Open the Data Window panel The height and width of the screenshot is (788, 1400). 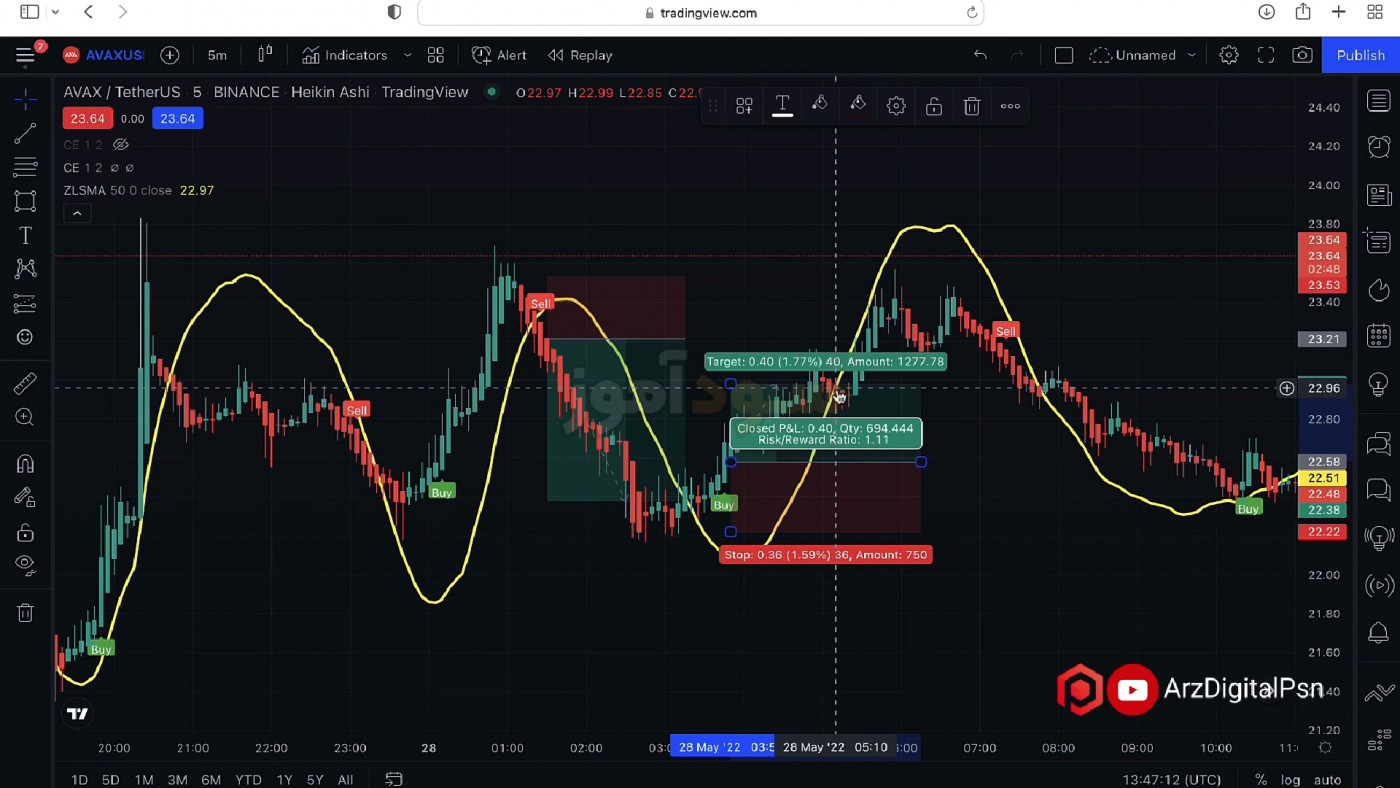click(x=1379, y=242)
